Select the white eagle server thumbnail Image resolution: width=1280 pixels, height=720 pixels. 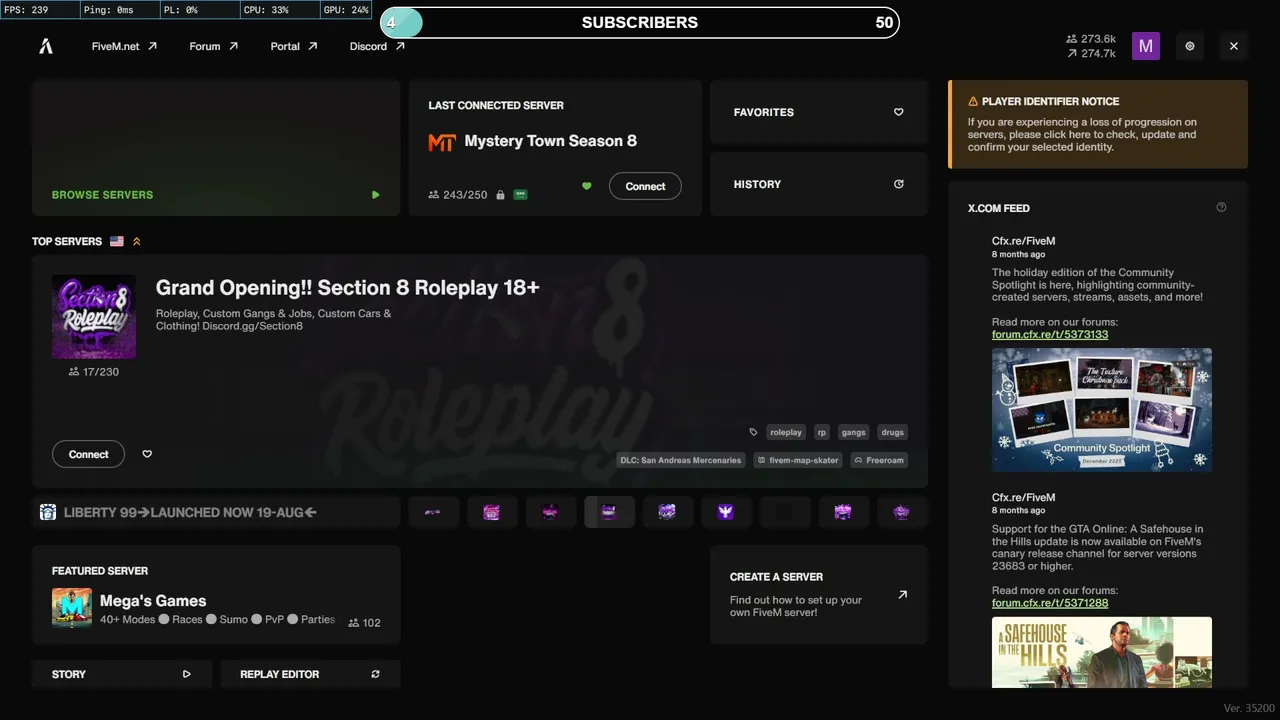pos(726,512)
